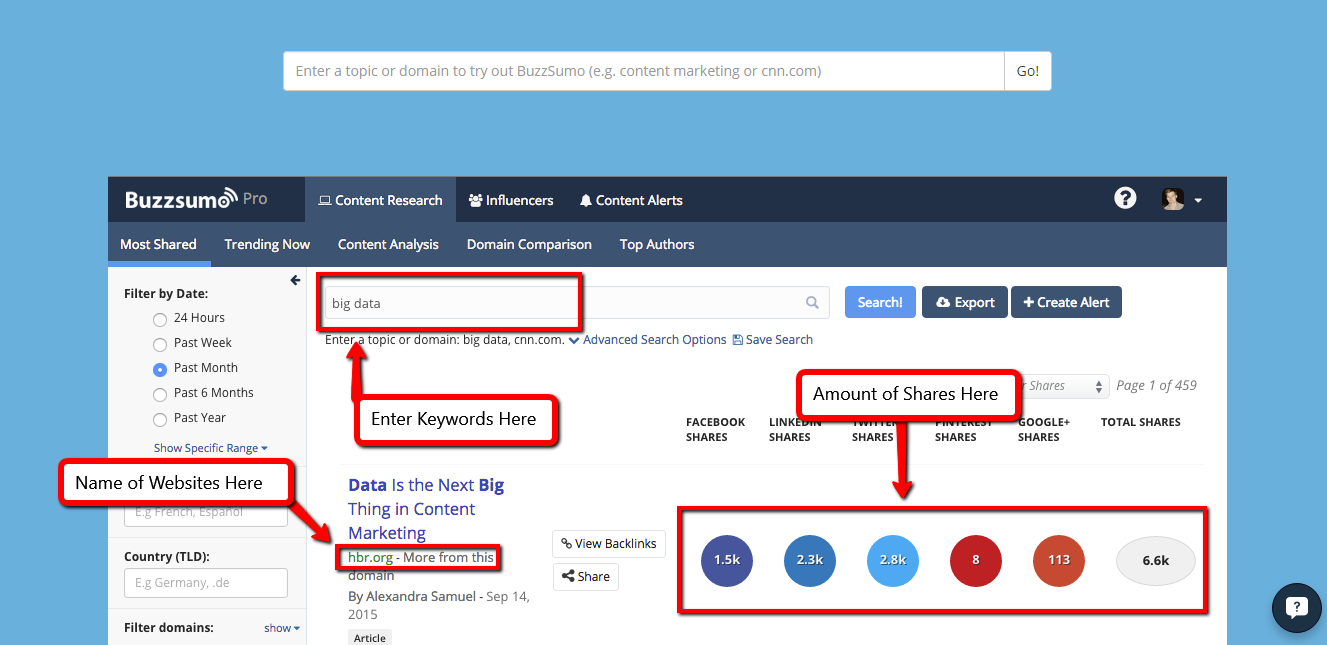Screen dimensions: 1327x645
Task: Click the Export button
Action: (x=965, y=302)
